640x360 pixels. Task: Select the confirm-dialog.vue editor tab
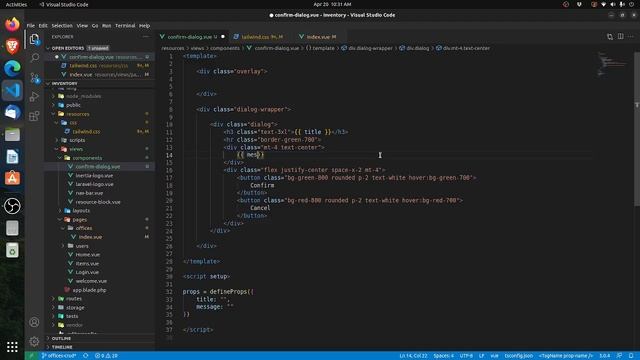(192, 37)
